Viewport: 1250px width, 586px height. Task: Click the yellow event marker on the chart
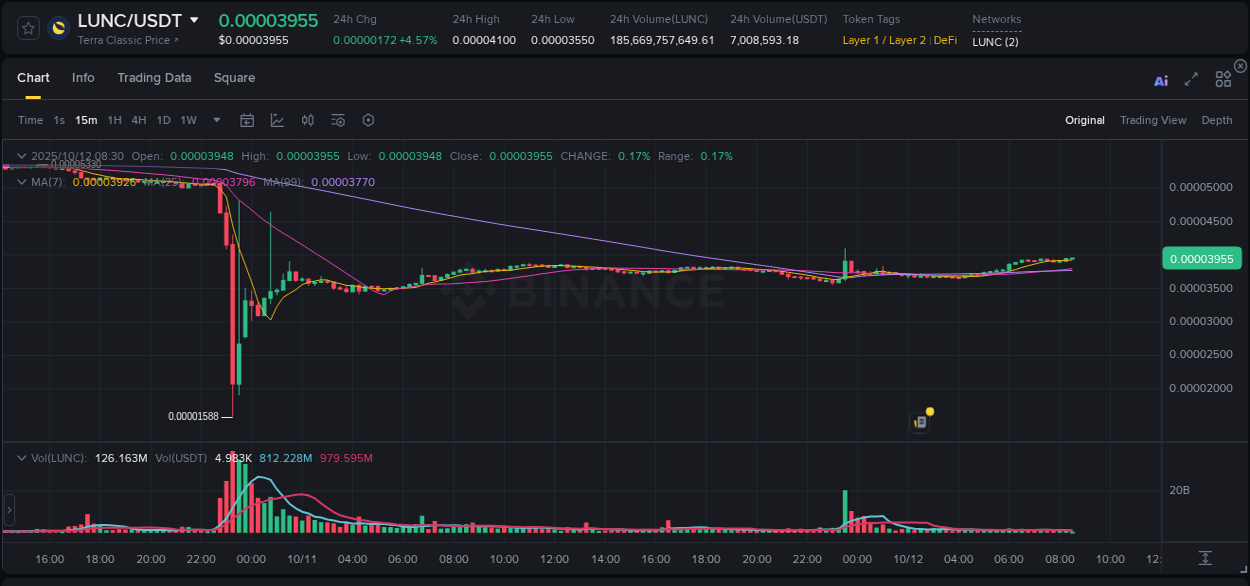(929, 411)
